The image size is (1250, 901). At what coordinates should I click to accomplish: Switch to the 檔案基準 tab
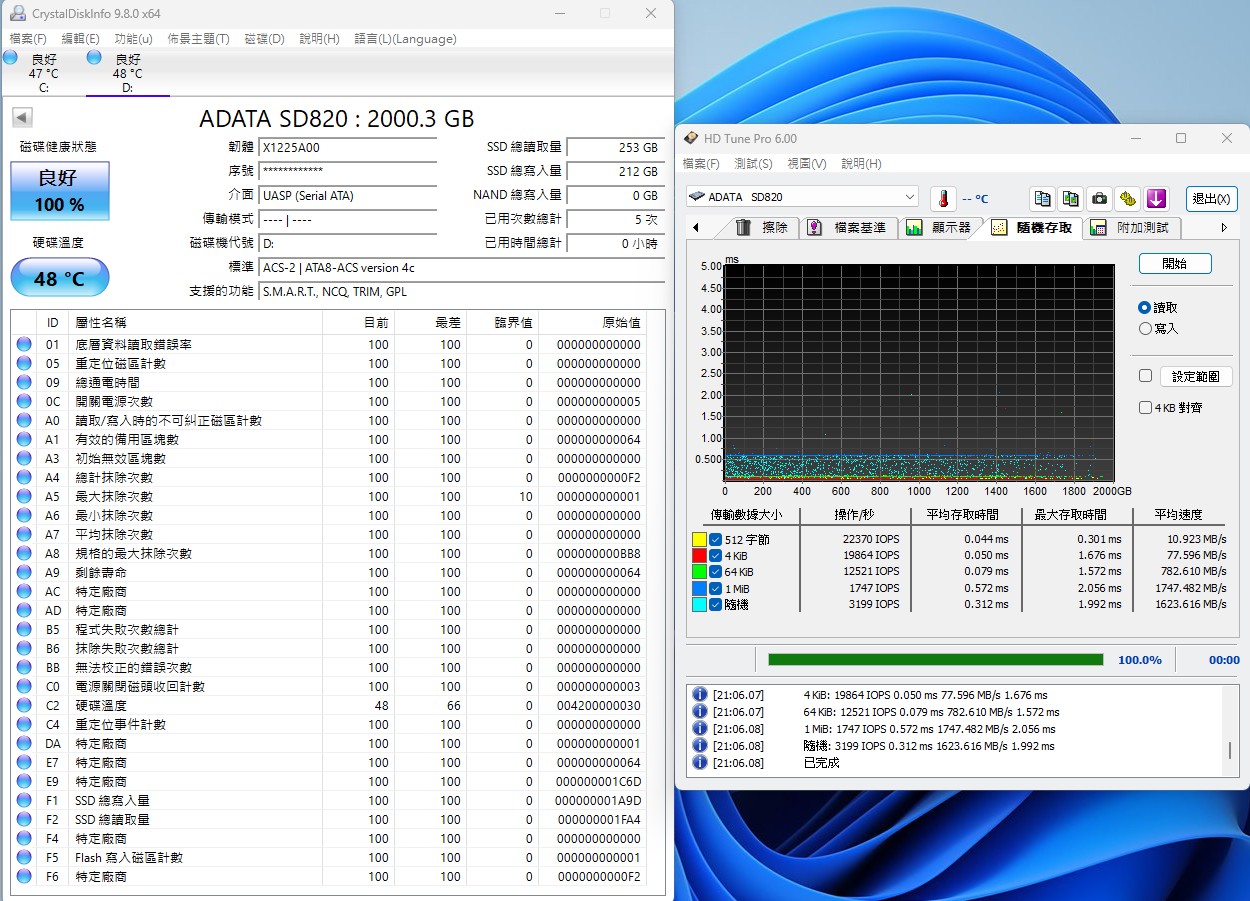click(848, 227)
